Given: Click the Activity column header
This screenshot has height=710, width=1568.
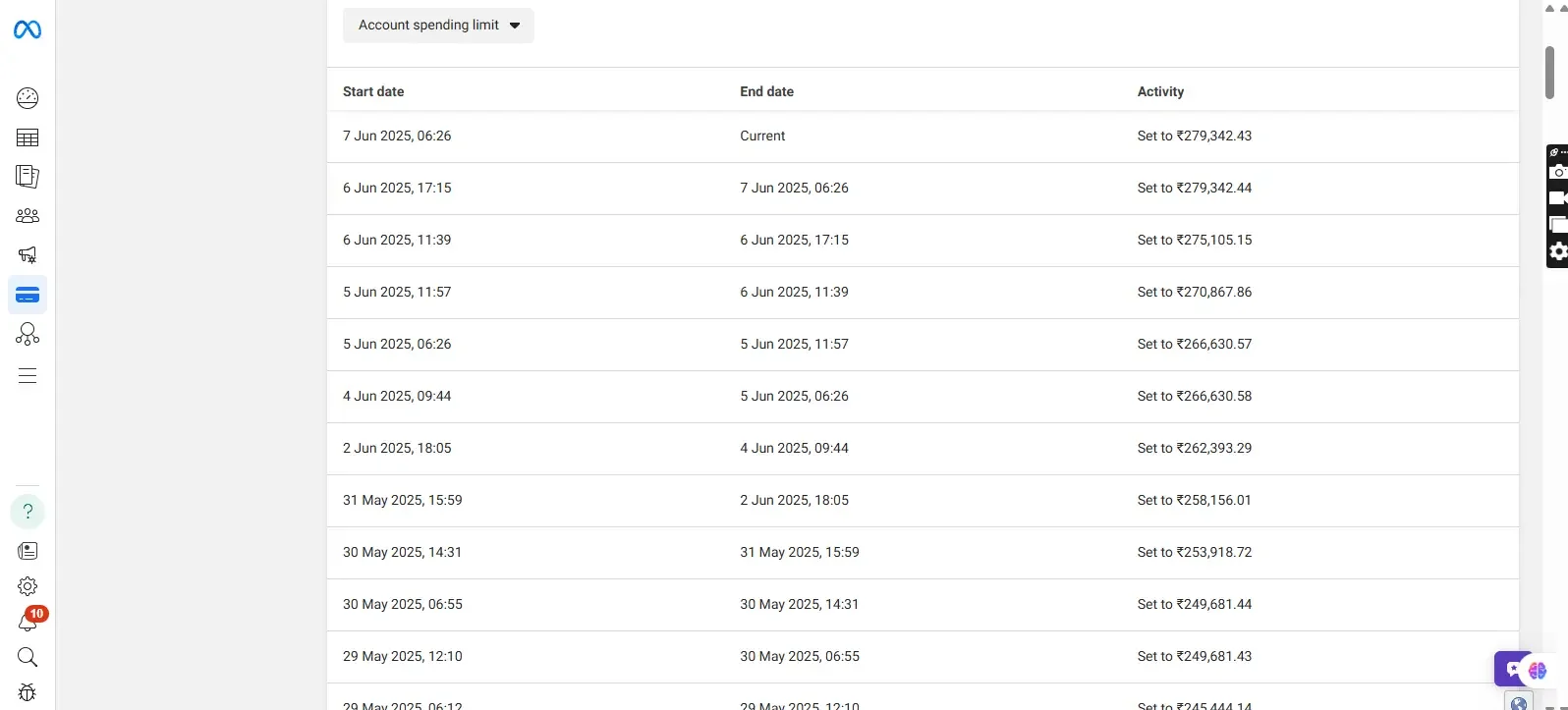Looking at the screenshot, I should point(1160,91).
